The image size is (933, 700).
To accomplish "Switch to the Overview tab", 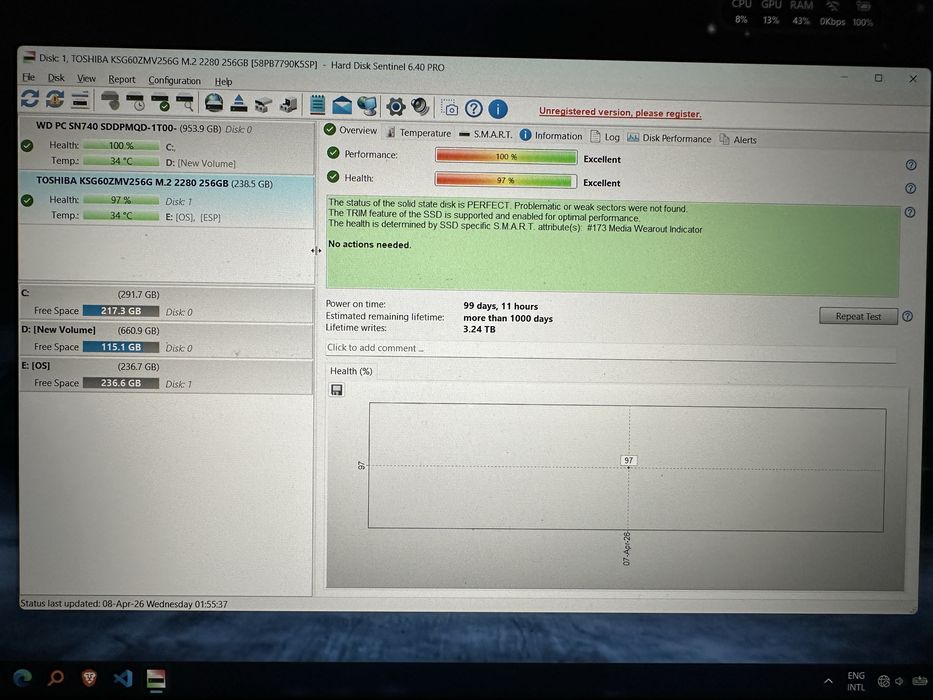I will [x=350, y=130].
